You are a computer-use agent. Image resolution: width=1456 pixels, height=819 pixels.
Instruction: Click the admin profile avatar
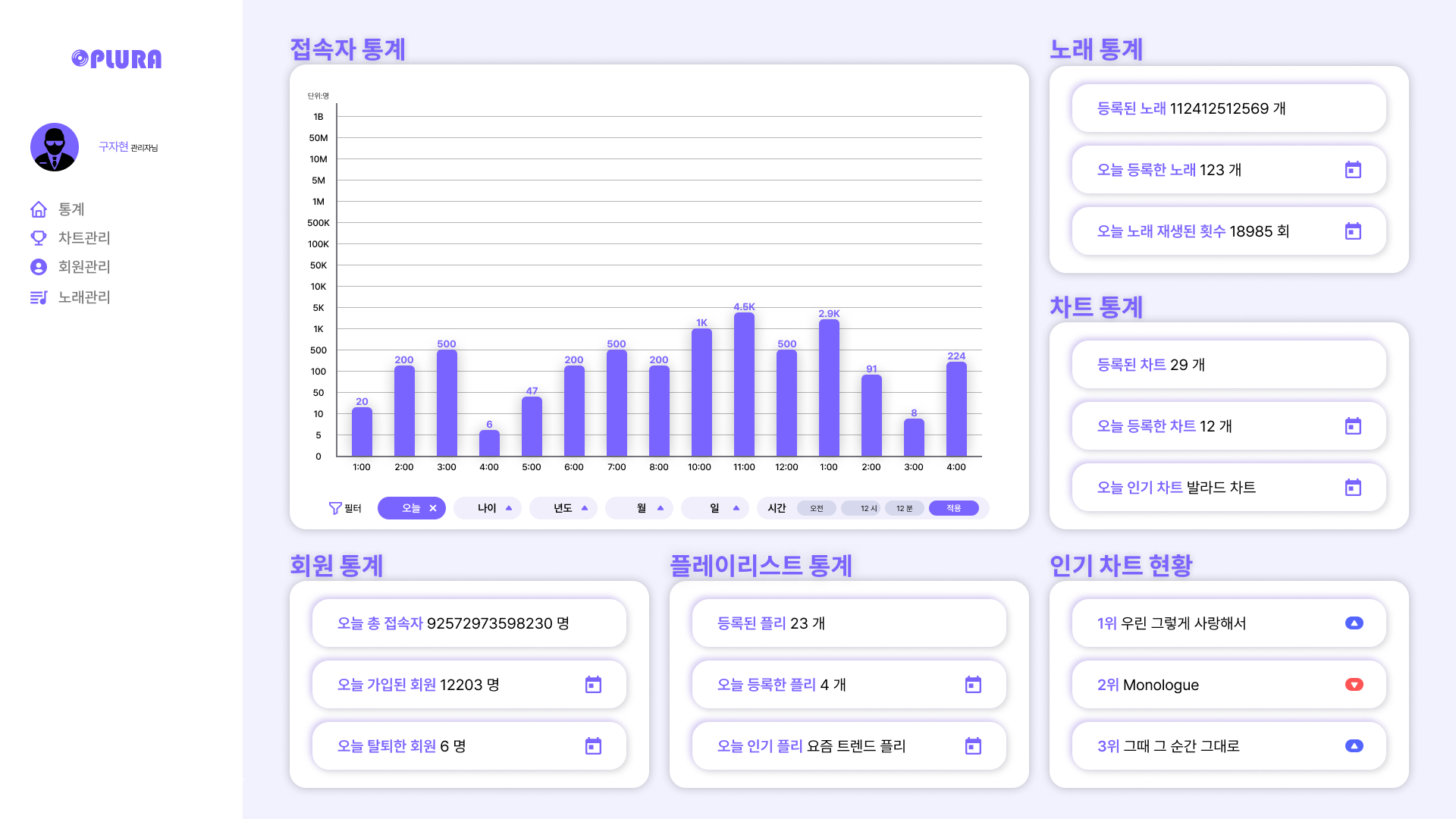coord(55,147)
